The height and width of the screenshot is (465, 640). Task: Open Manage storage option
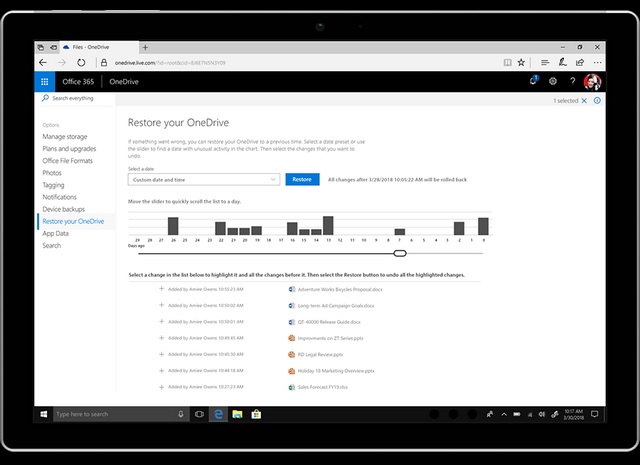click(x=65, y=137)
